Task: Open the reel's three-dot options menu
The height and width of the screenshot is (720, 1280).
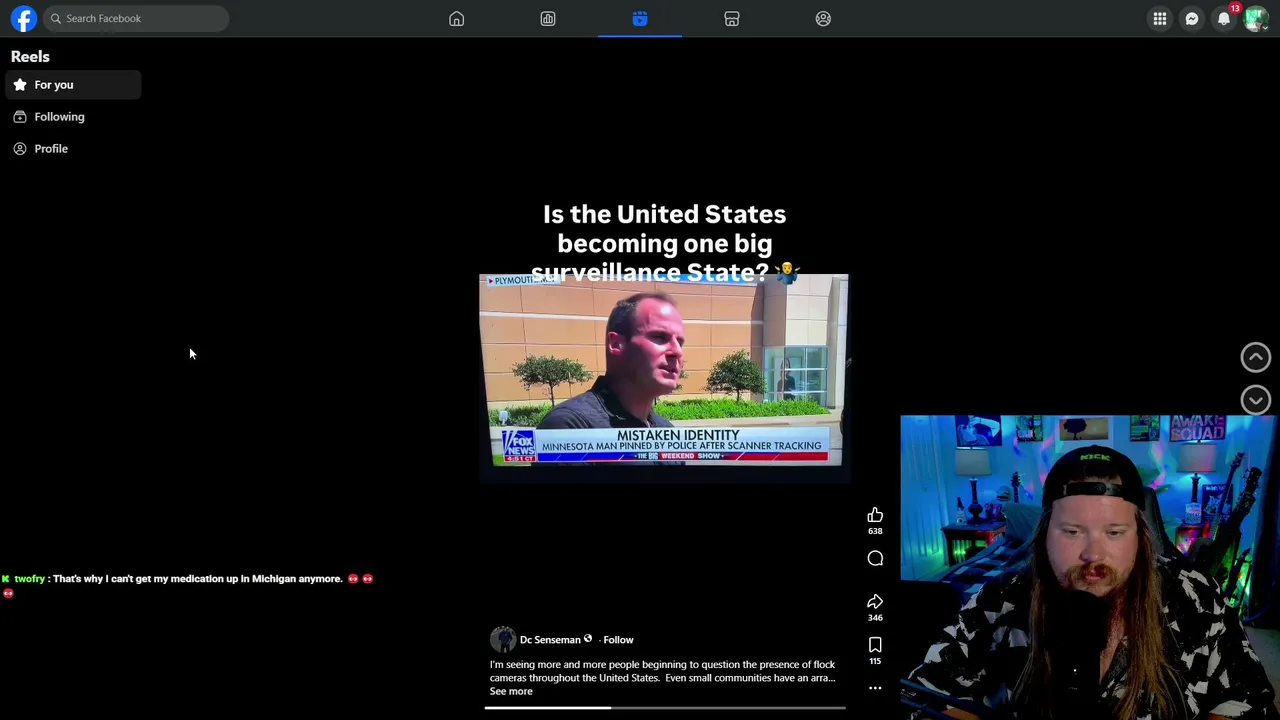Action: [x=875, y=688]
